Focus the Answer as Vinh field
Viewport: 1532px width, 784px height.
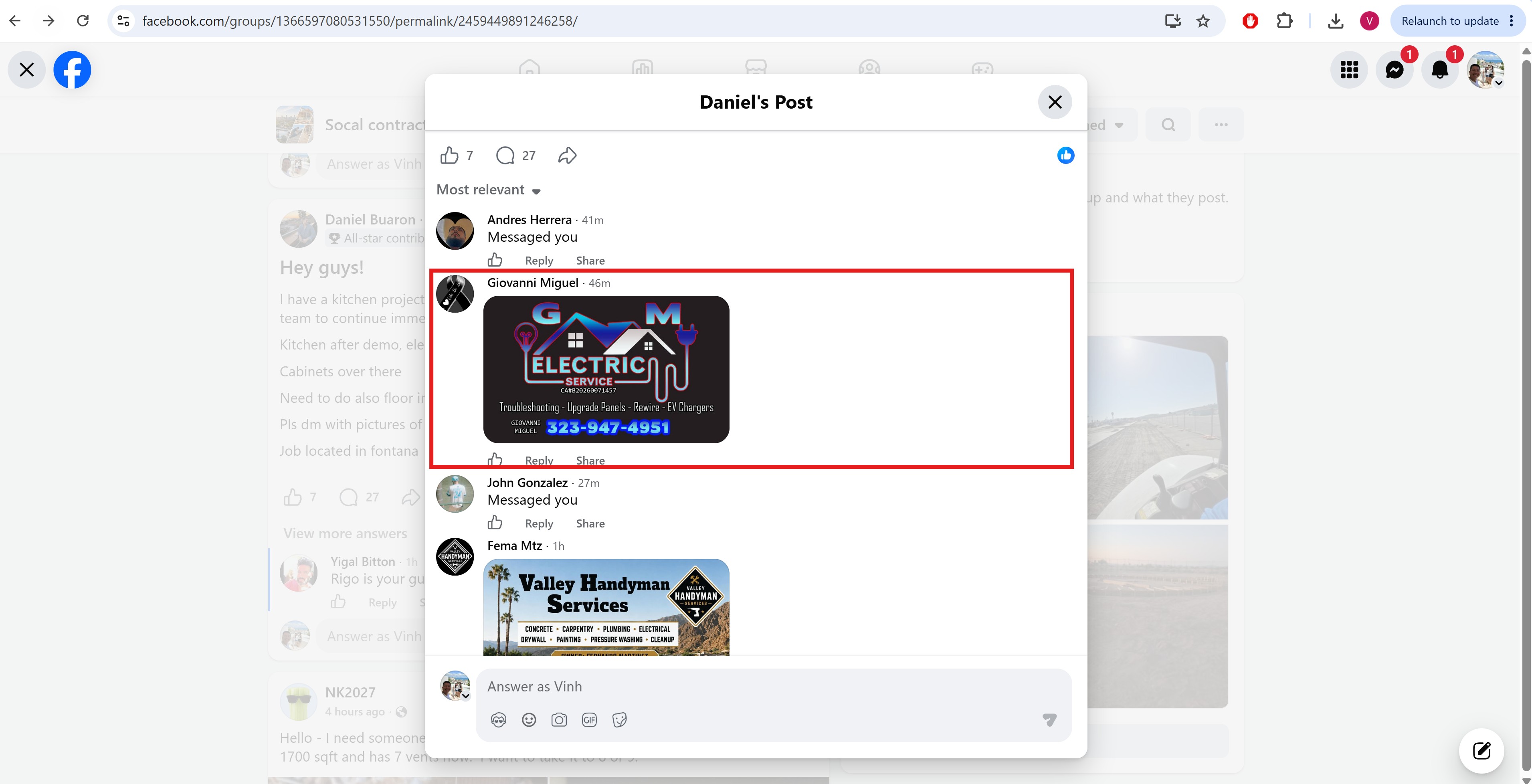coord(773,687)
